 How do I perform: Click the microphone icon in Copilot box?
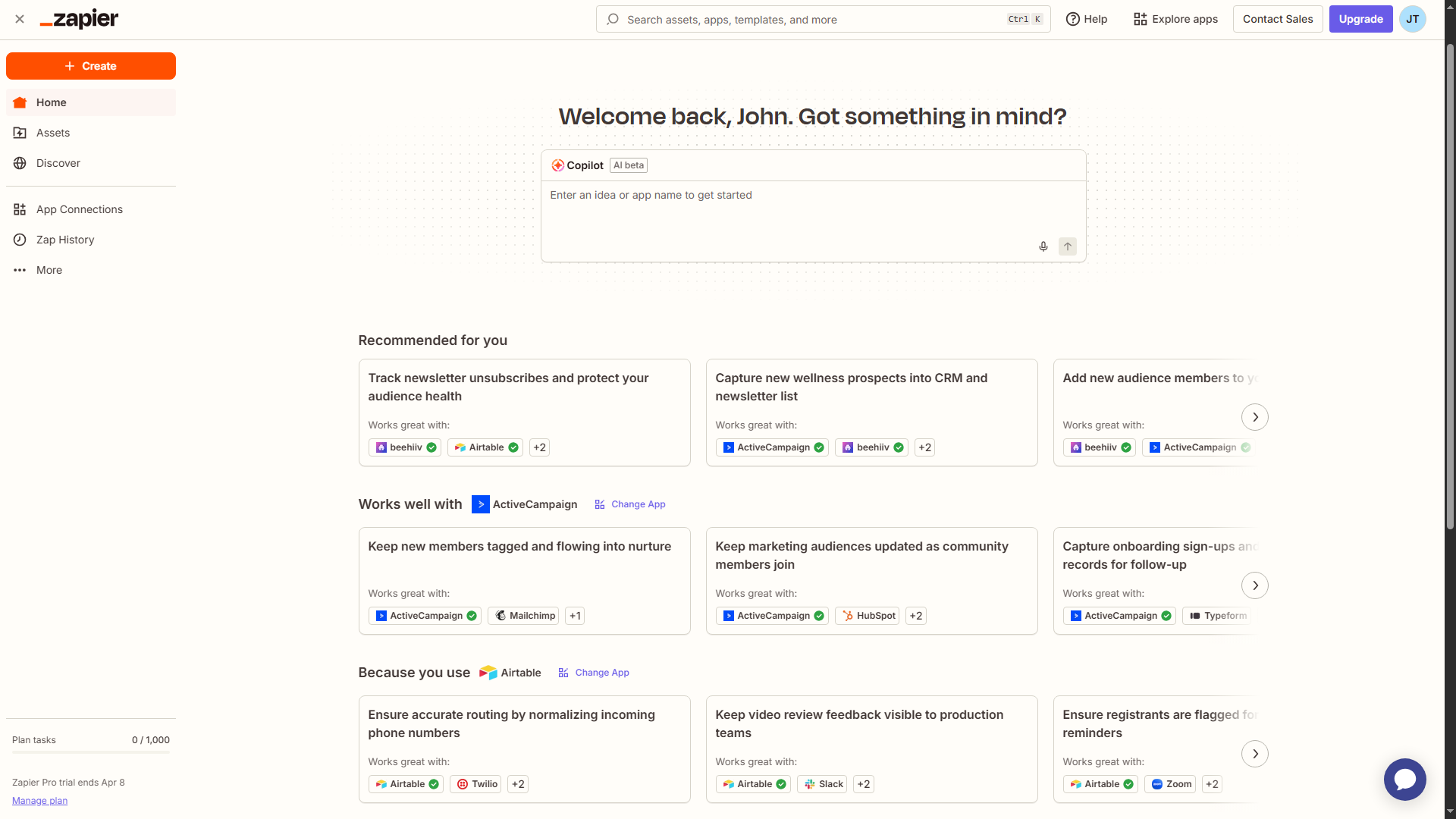1043,246
